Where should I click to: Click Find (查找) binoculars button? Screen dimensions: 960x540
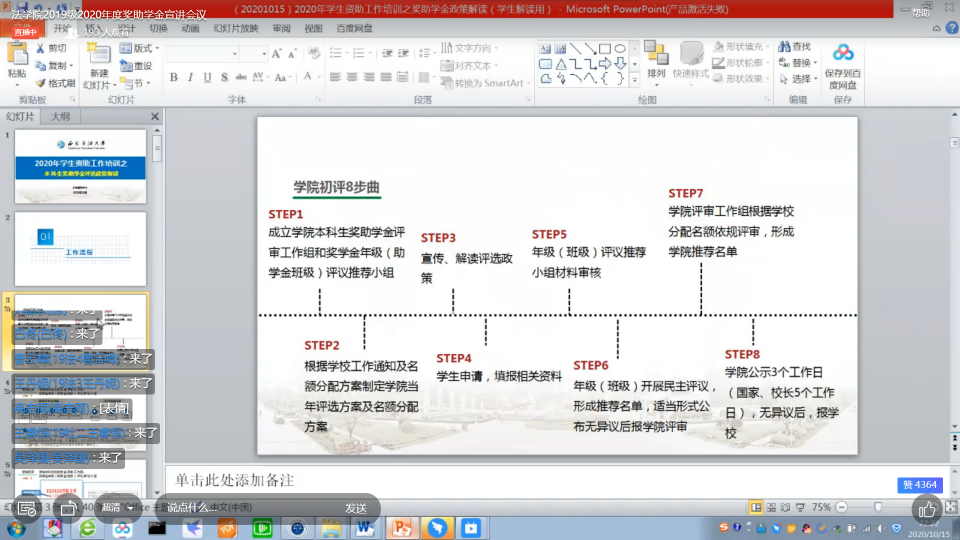pos(795,47)
